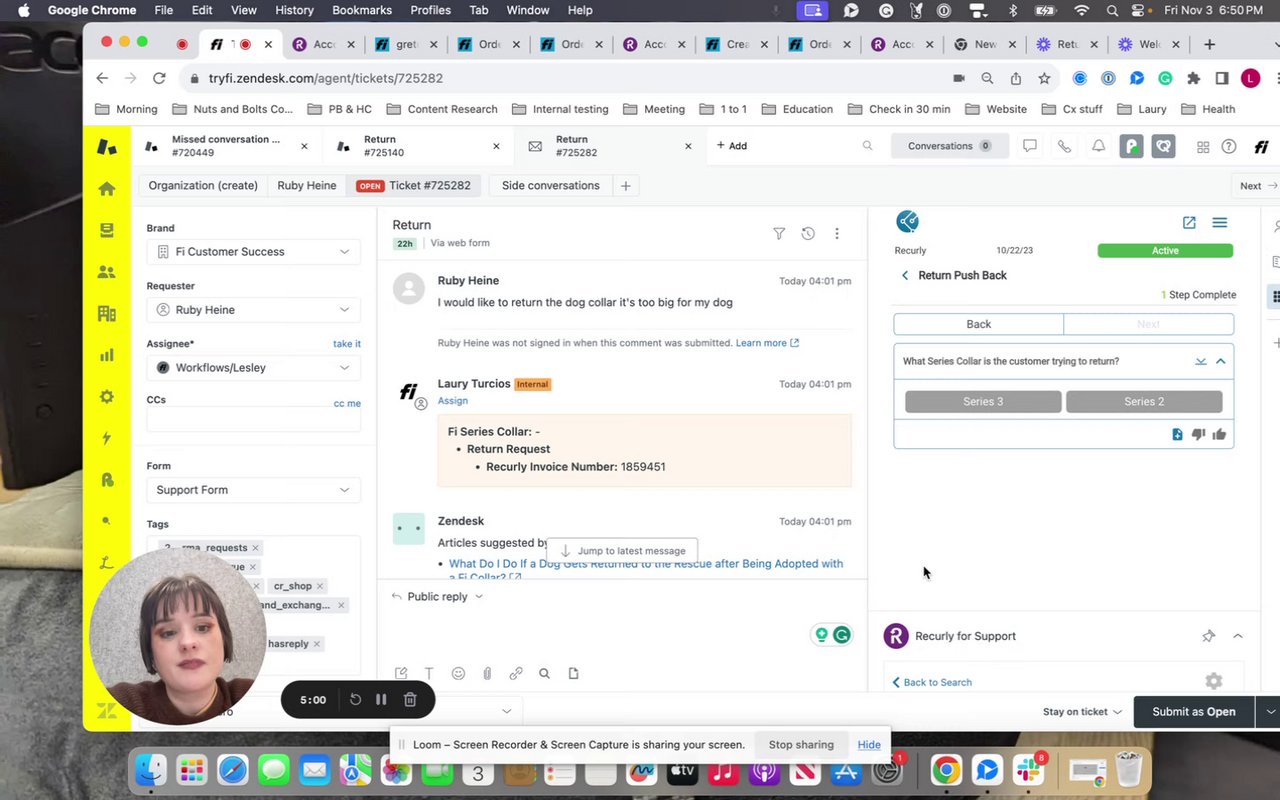1280x800 pixels.
Task: Open the Stay on ticket dropdown
Action: pos(1082,712)
